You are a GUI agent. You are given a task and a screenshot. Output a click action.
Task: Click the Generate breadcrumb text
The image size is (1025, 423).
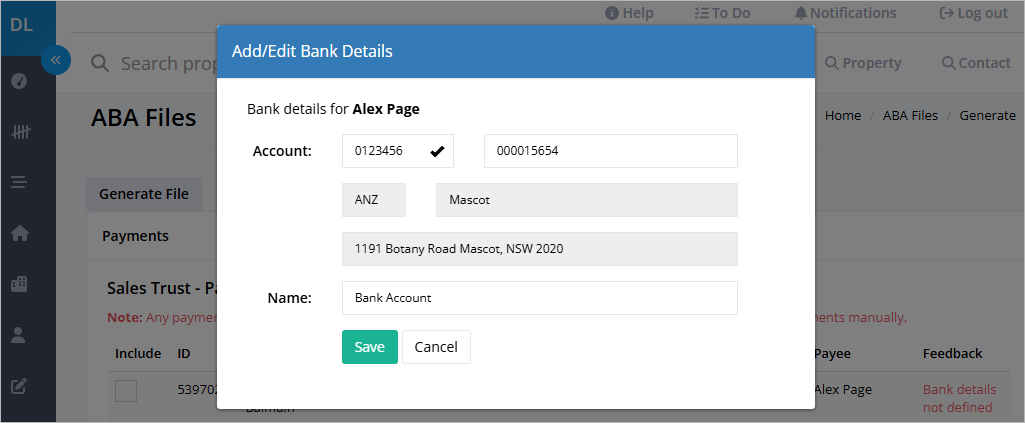coord(987,116)
